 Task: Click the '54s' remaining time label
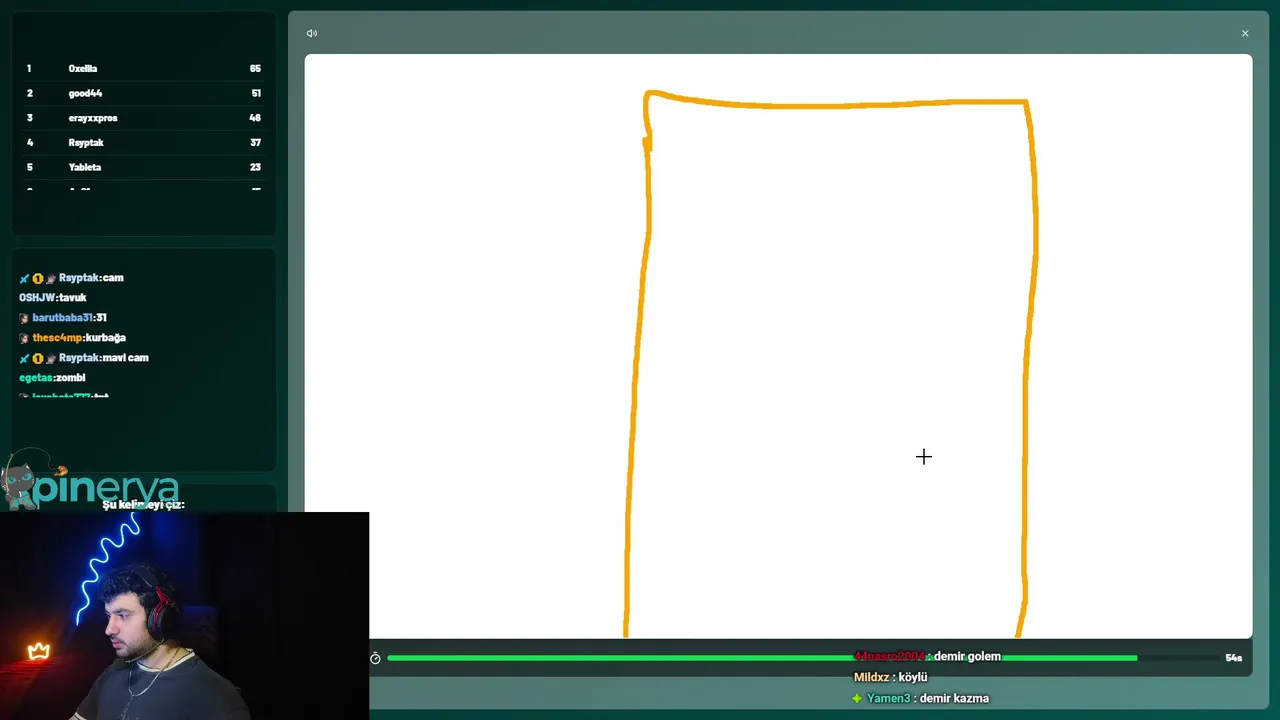(1233, 658)
